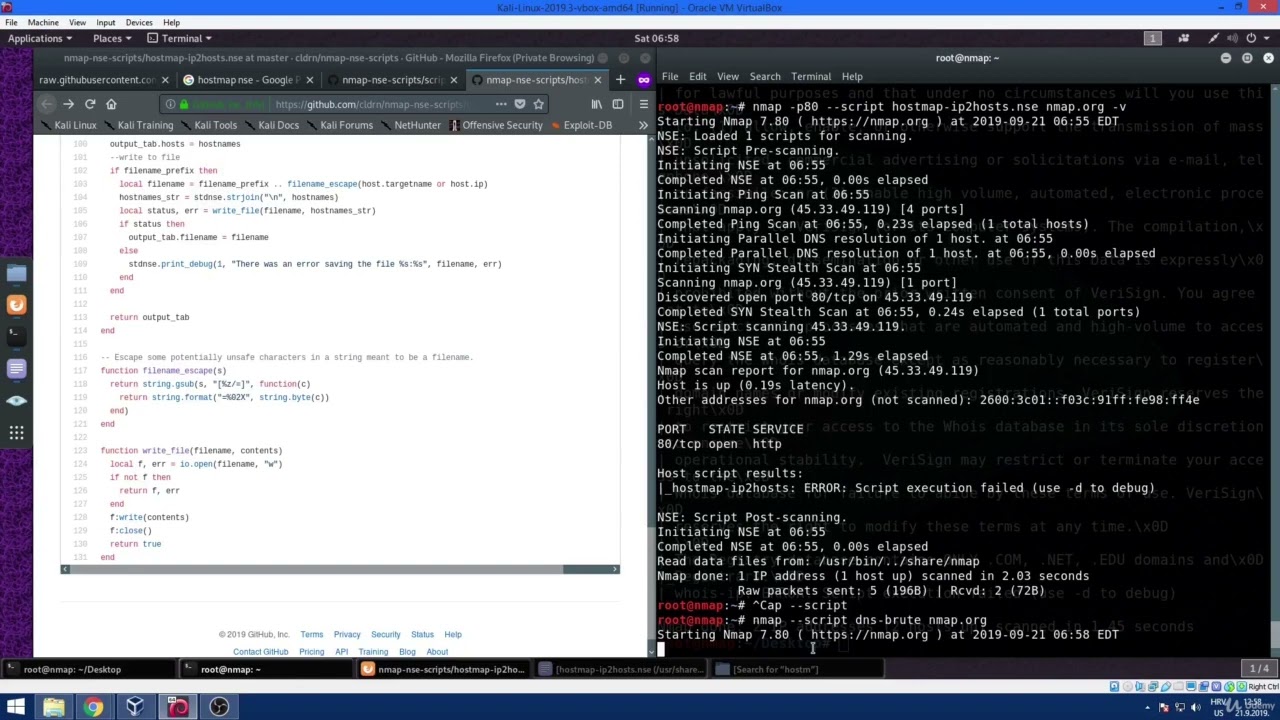Open the clock showing Sat 06:58
Screen dimensions: 1280x720
(656, 38)
